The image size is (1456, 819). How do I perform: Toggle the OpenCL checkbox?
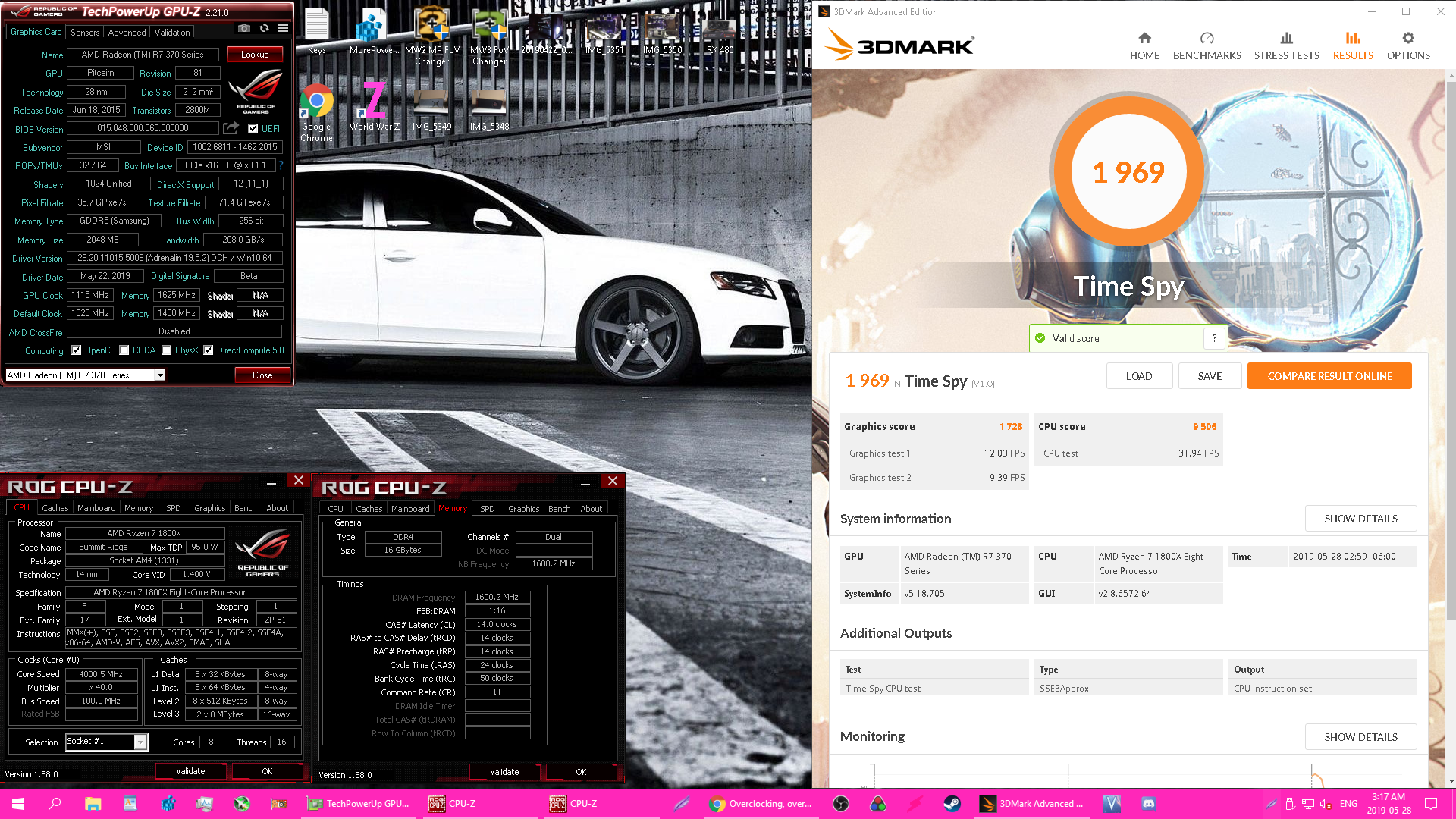click(77, 350)
